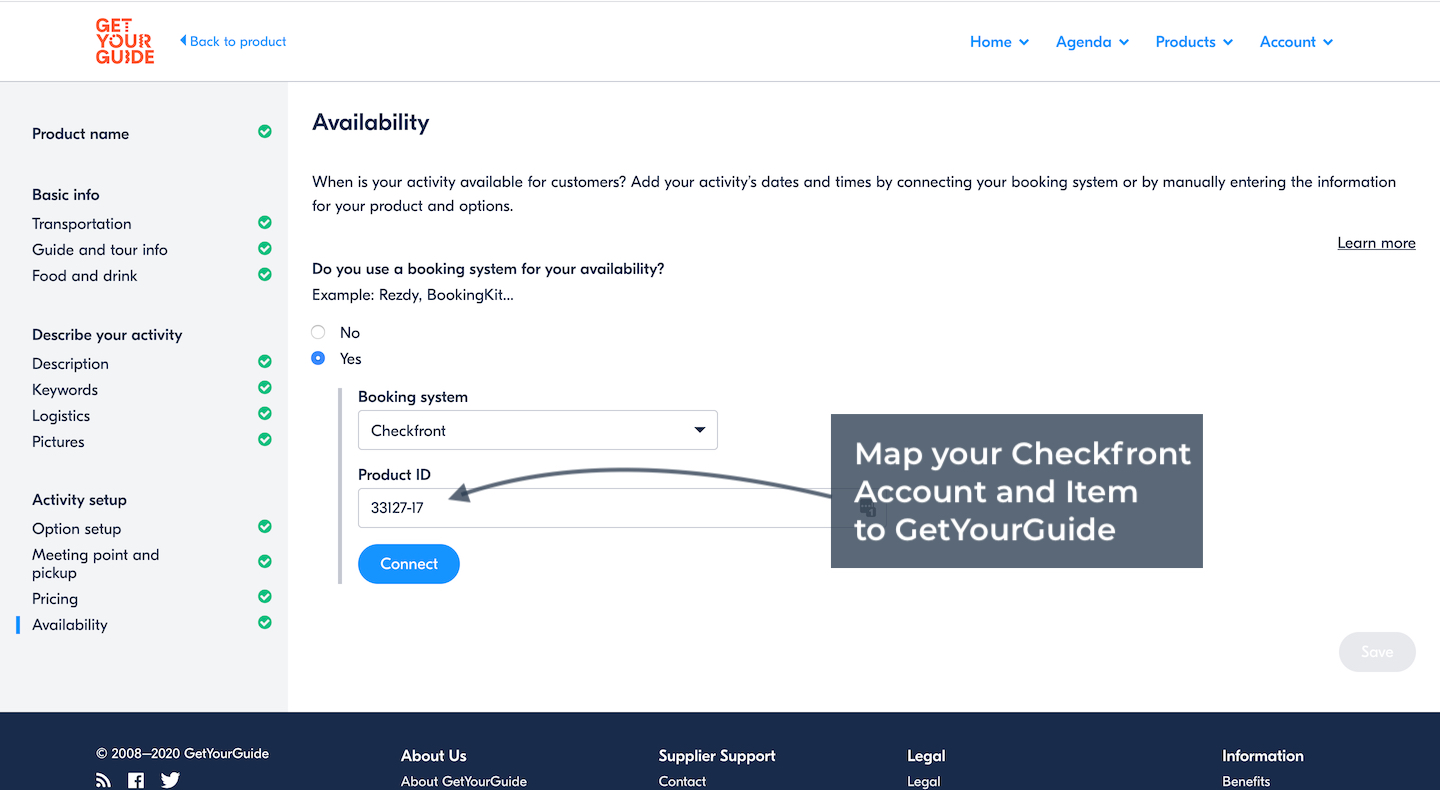
Task: Click green checkmark beside Logistics
Action: tap(265, 413)
